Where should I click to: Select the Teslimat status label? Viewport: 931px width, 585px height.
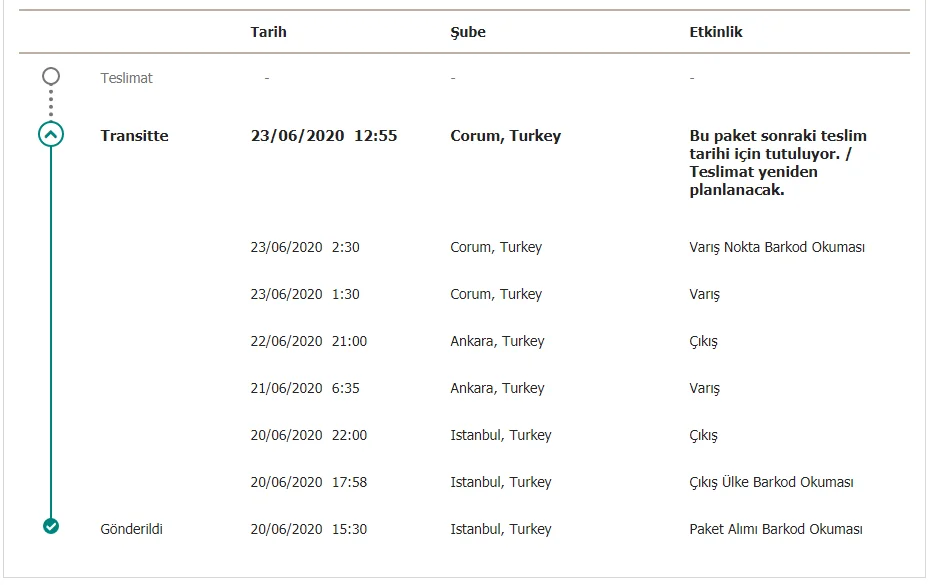coord(127,78)
